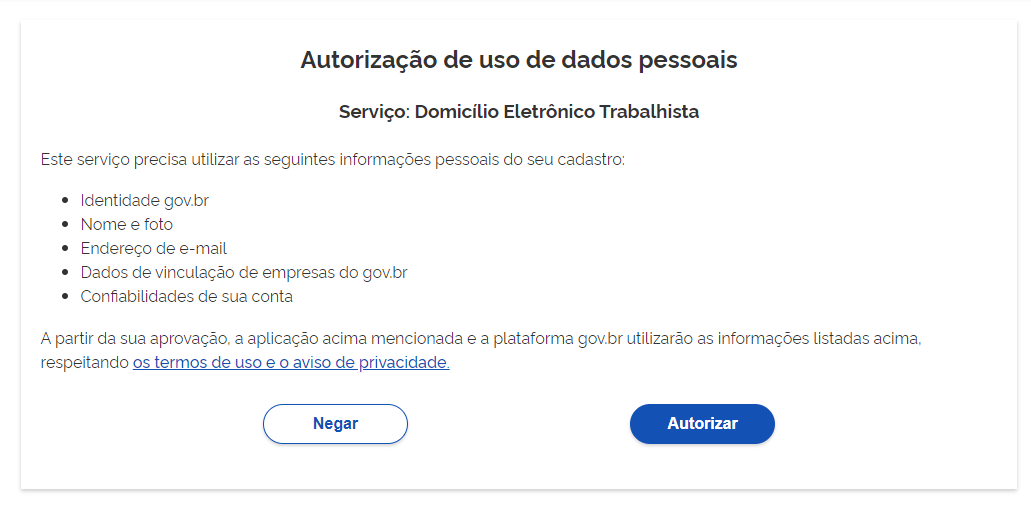1031x512 pixels.
Task: Click the bullet beside 'Identidade gov.br'
Action: pyautogui.click(x=65, y=200)
